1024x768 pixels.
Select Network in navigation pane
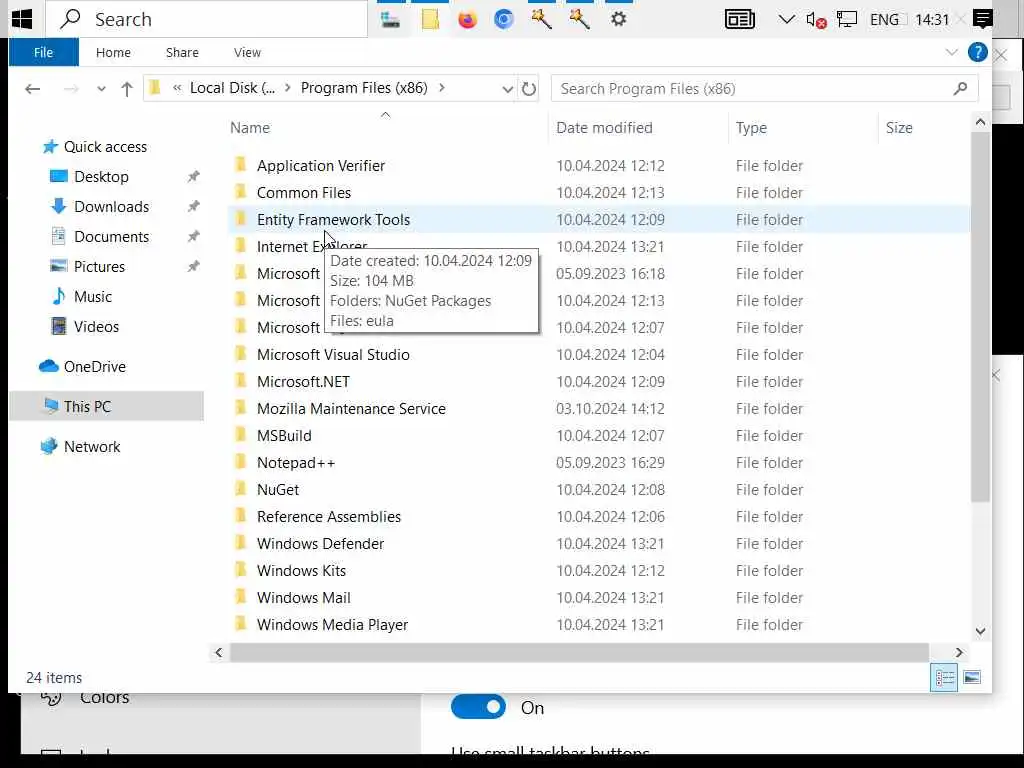pos(92,447)
